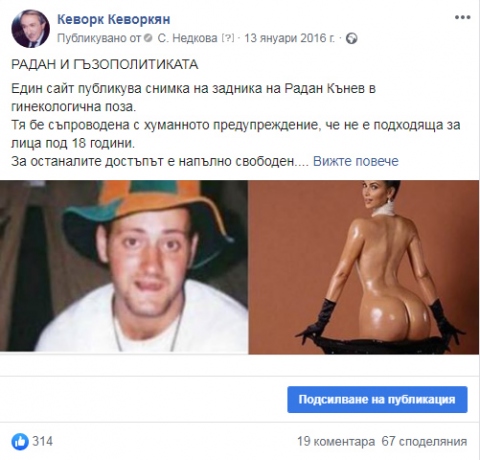The width and height of the screenshot is (480, 460).
Task: Click the profile picture avatar of the post
Action: (x=30, y=29)
